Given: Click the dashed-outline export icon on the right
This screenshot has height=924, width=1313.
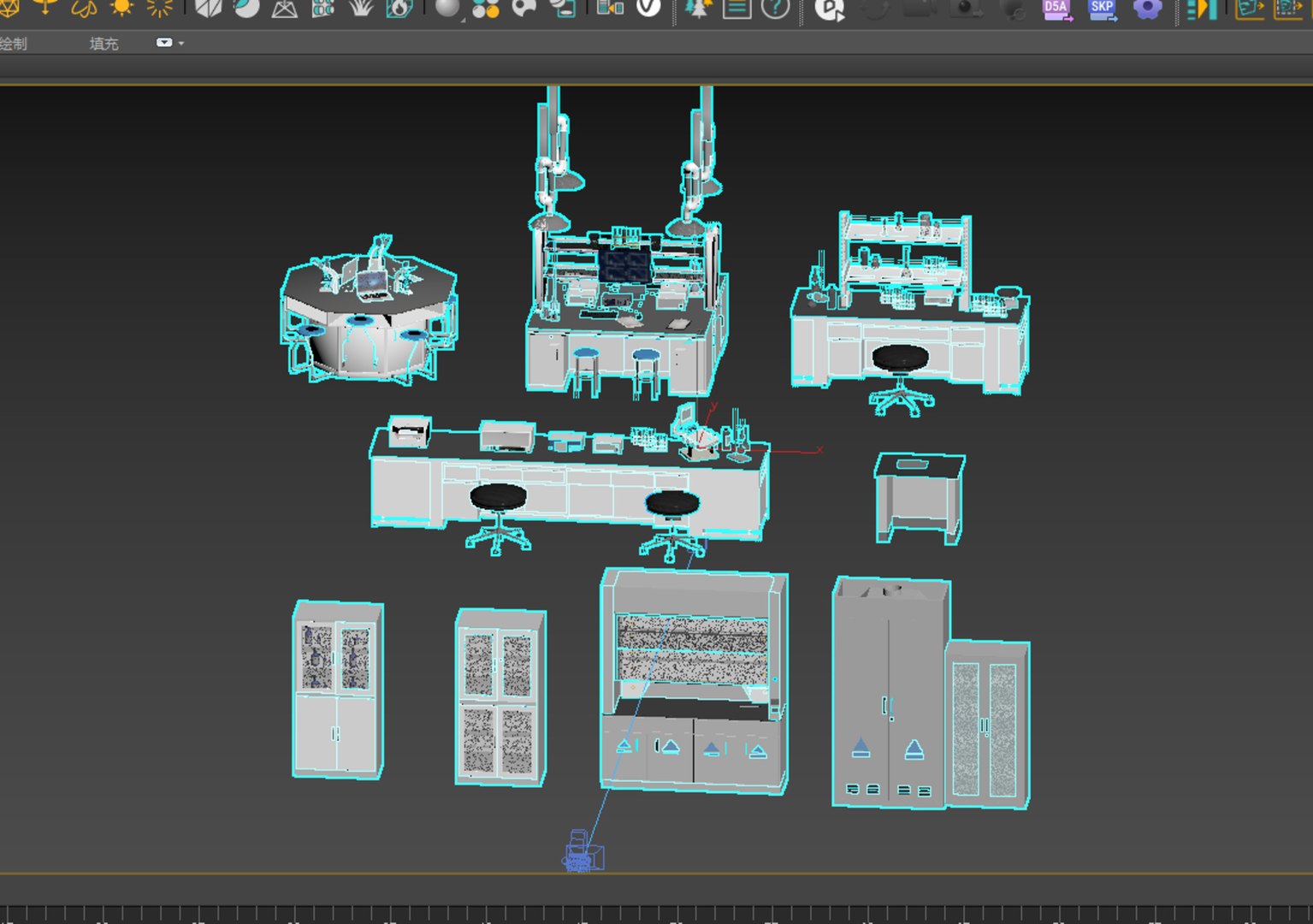Looking at the screenshot, I should 1288,9.
